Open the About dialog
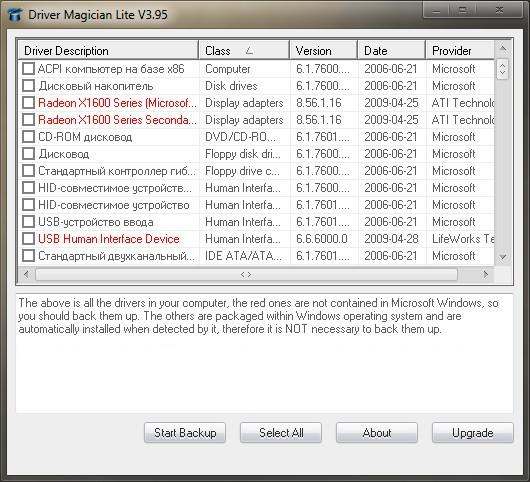530x482 pixels. click(x=377, y=433)
